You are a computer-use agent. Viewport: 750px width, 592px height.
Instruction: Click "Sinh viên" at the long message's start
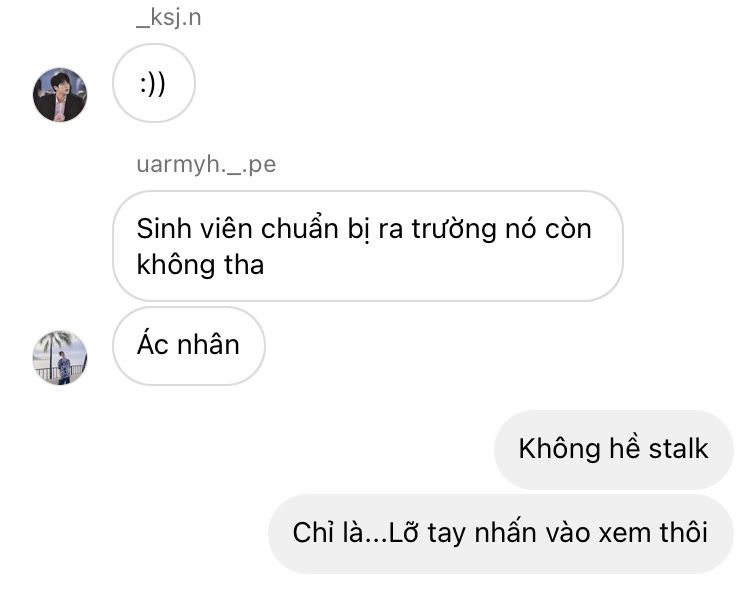[x=194, y=229]
